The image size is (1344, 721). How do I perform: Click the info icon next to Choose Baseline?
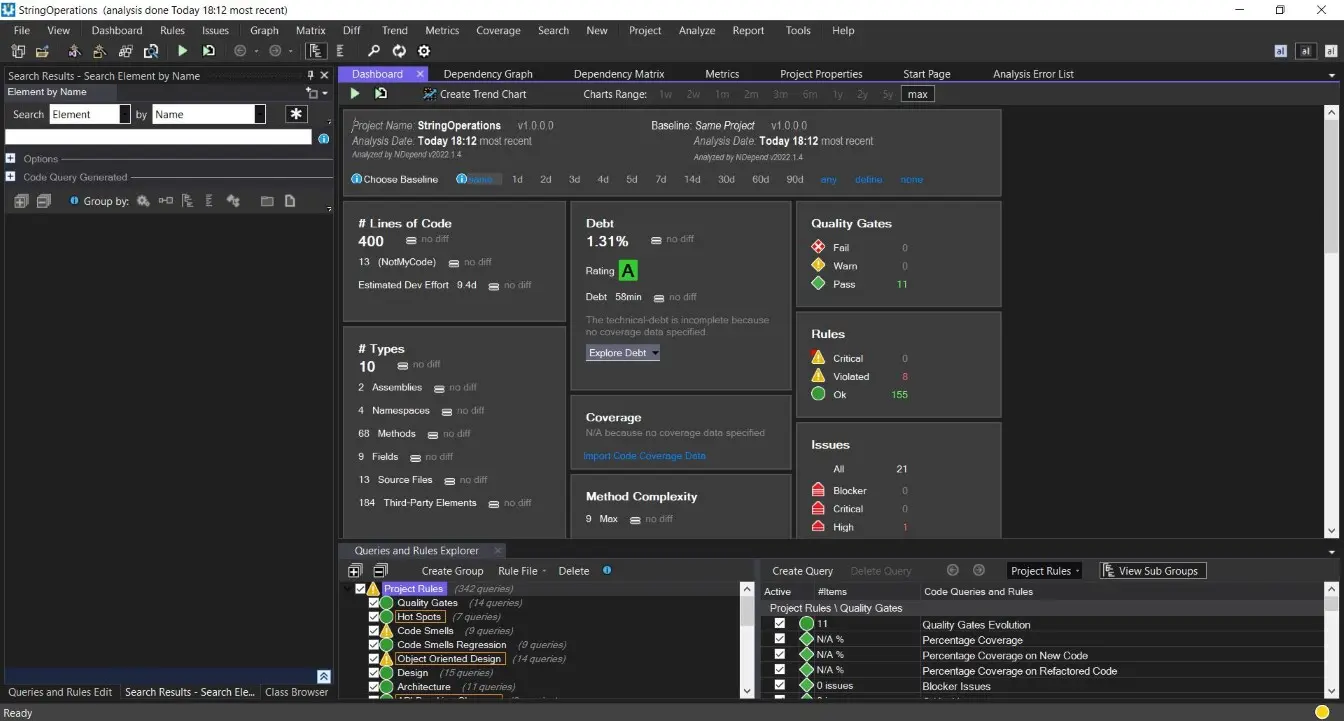pos(356,180)
